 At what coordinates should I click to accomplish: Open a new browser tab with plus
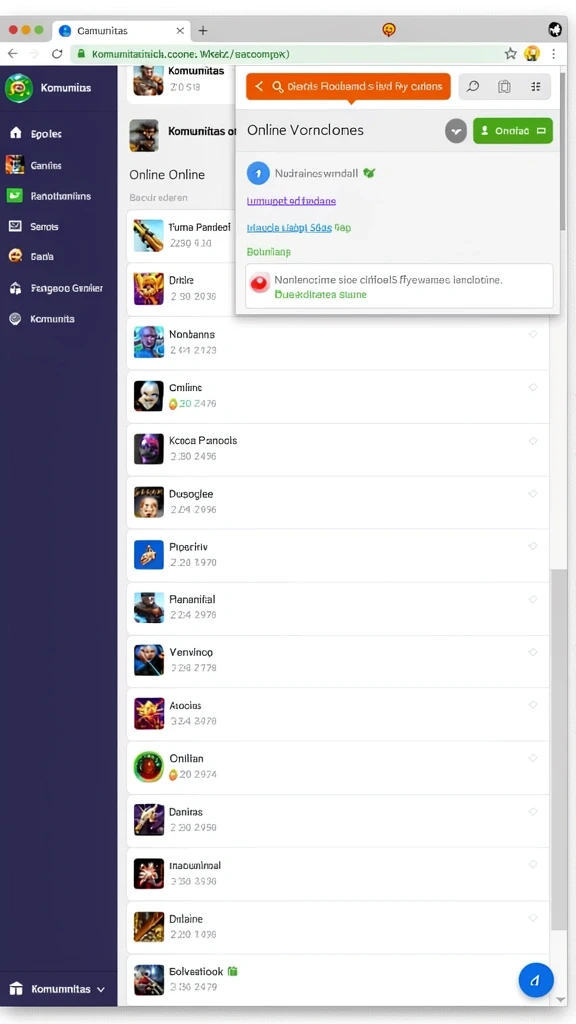(x=203, y=30)
